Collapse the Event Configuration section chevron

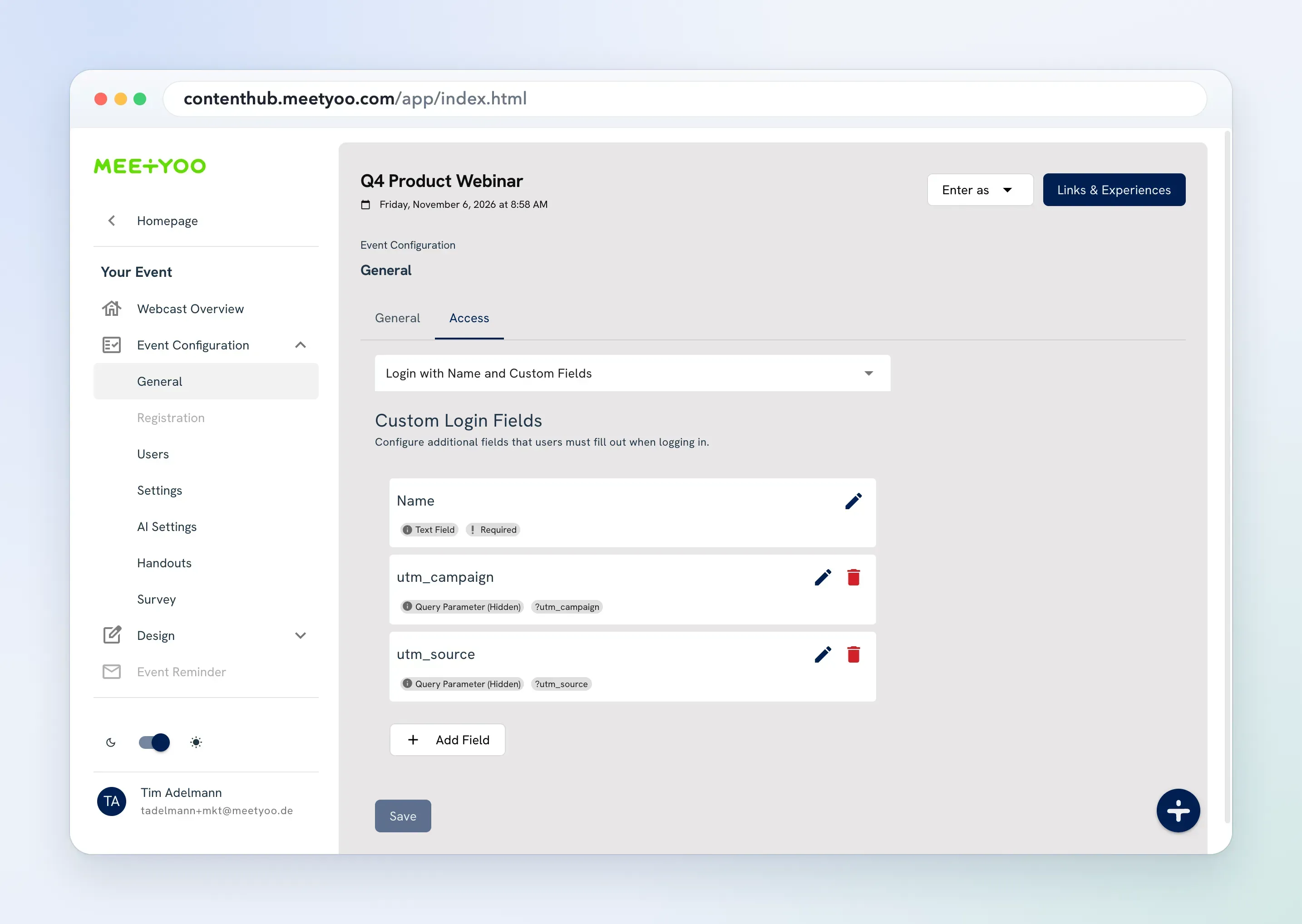pyautogui.click(x=301, y=345)
